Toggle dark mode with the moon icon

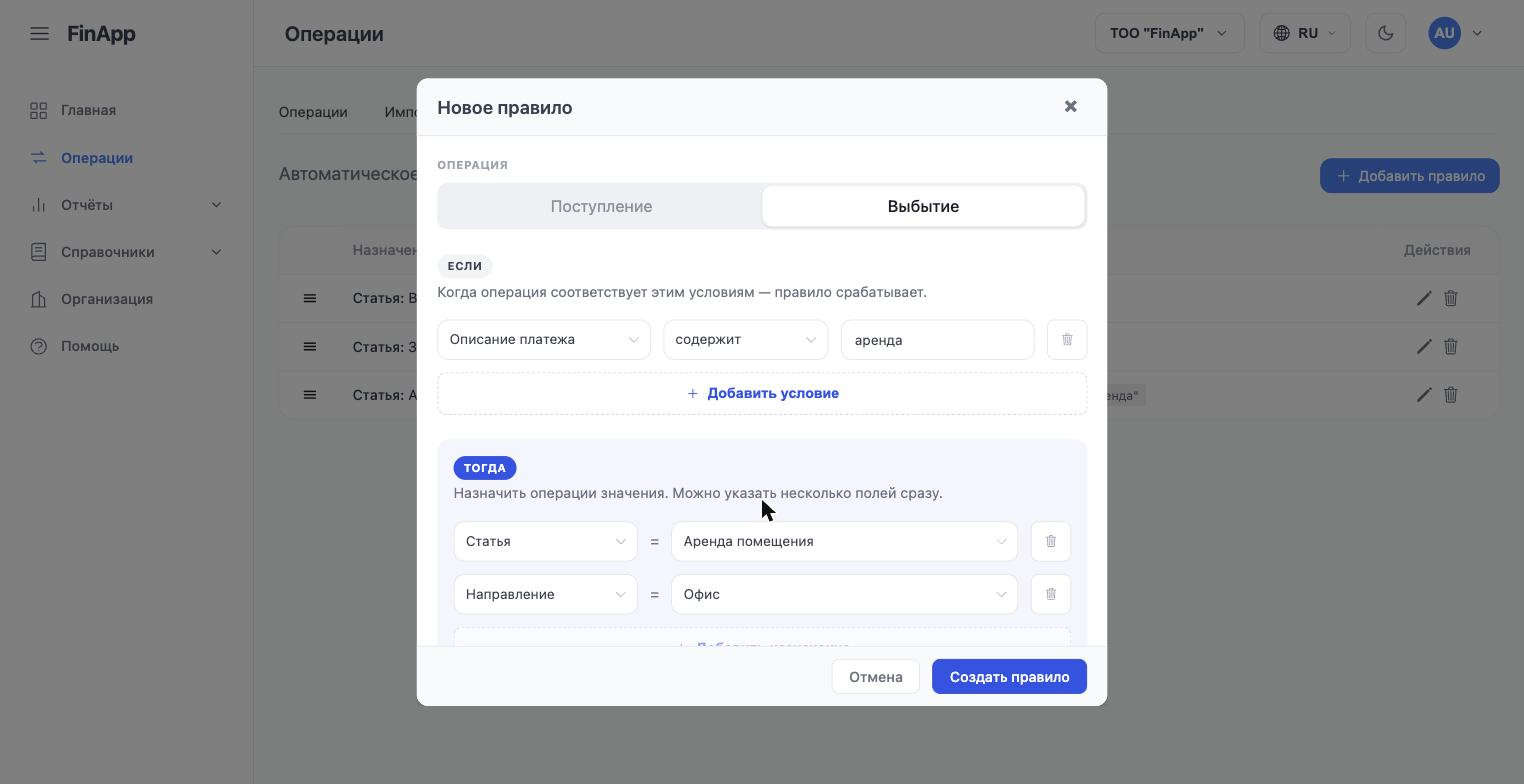point(1385,33)
